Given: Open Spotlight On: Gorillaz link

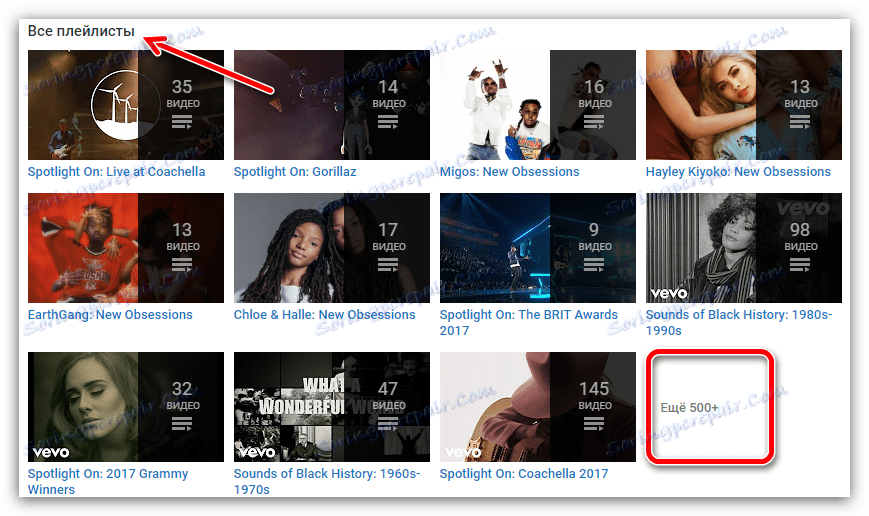Looking at the screenshot, I should [x=295, y=172].
